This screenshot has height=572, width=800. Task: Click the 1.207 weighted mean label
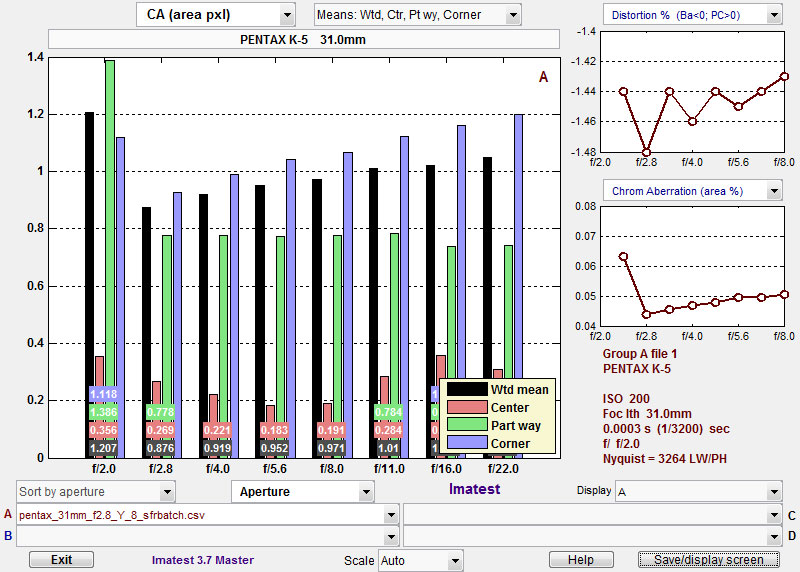tap(104, 449)
